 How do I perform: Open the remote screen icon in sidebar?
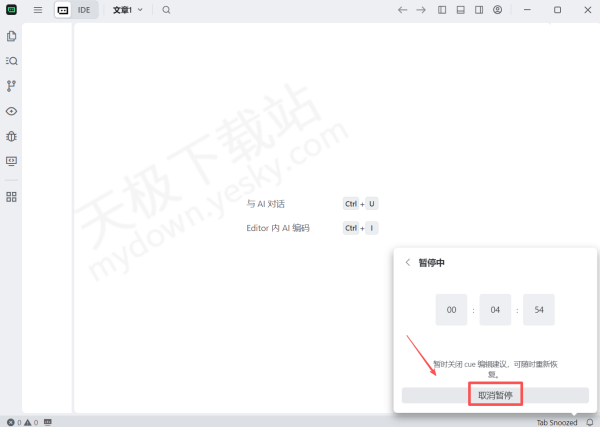(12, 160)
